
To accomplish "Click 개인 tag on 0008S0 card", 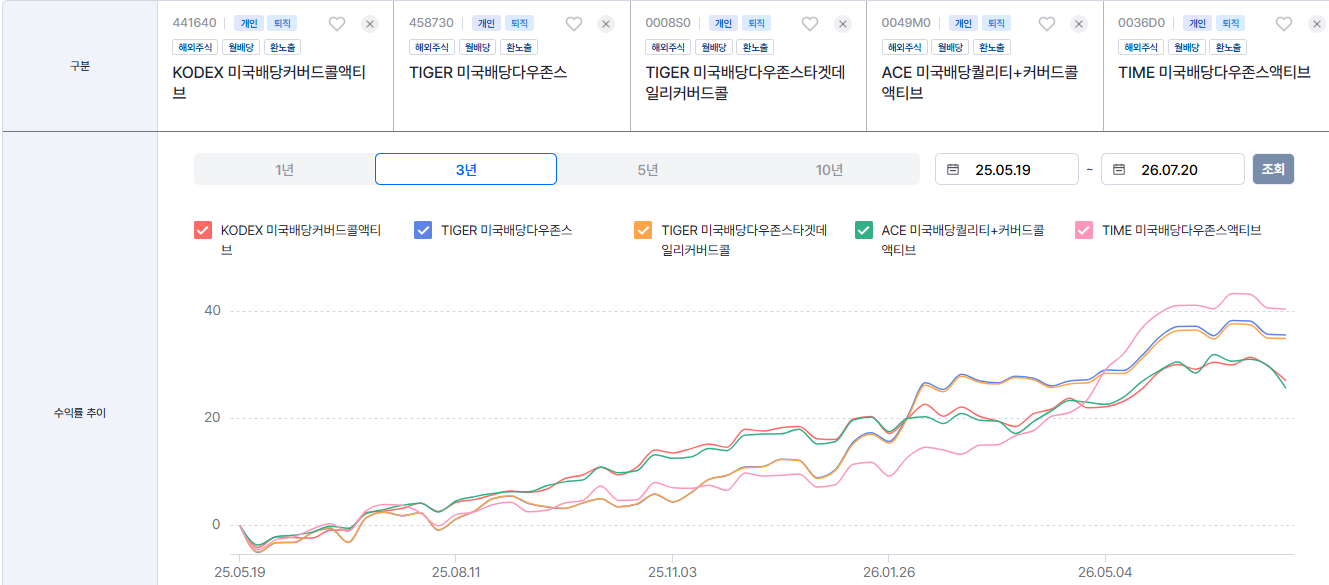I will tap(723, 23).
